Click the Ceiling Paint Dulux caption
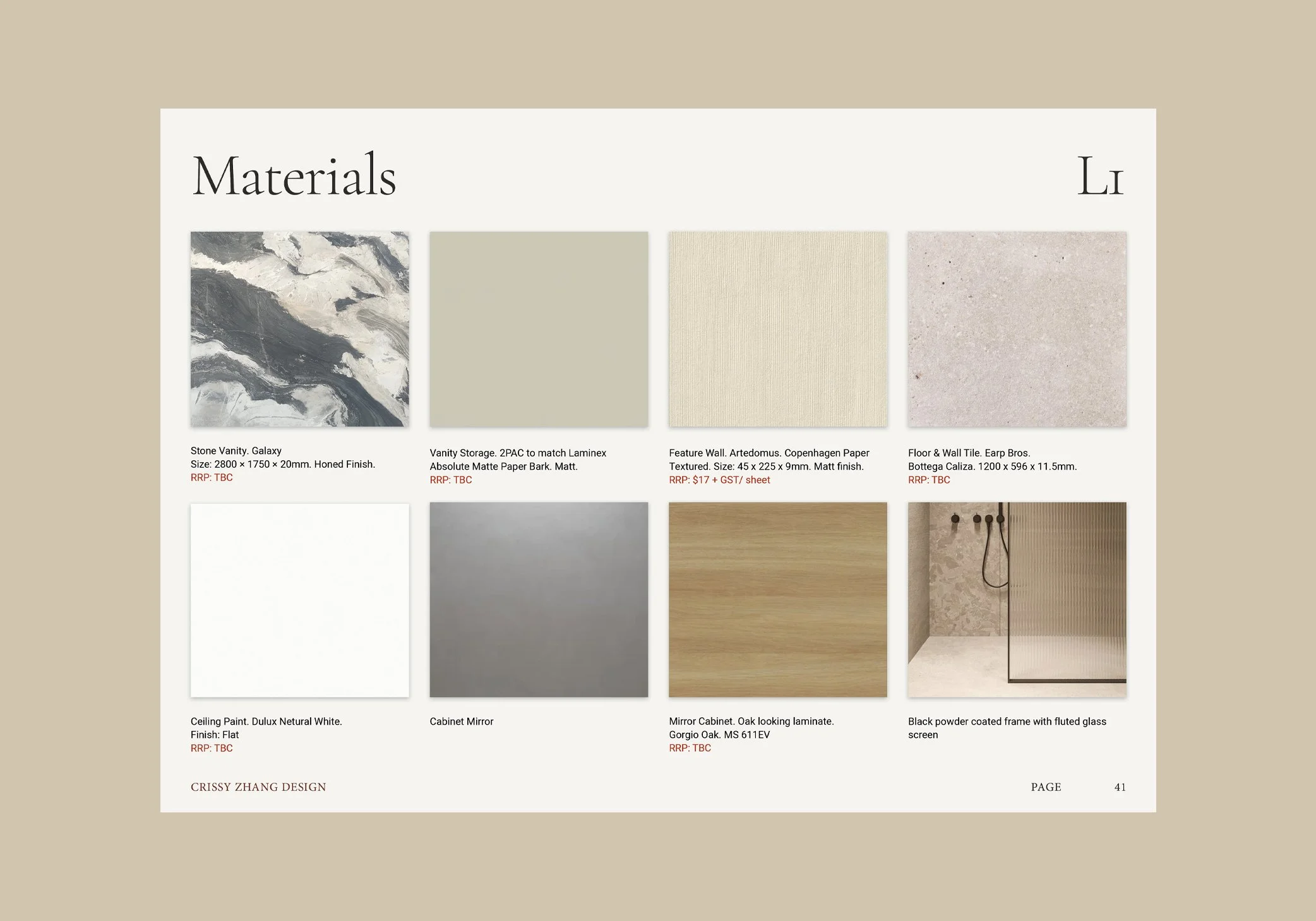 (266, 722)
